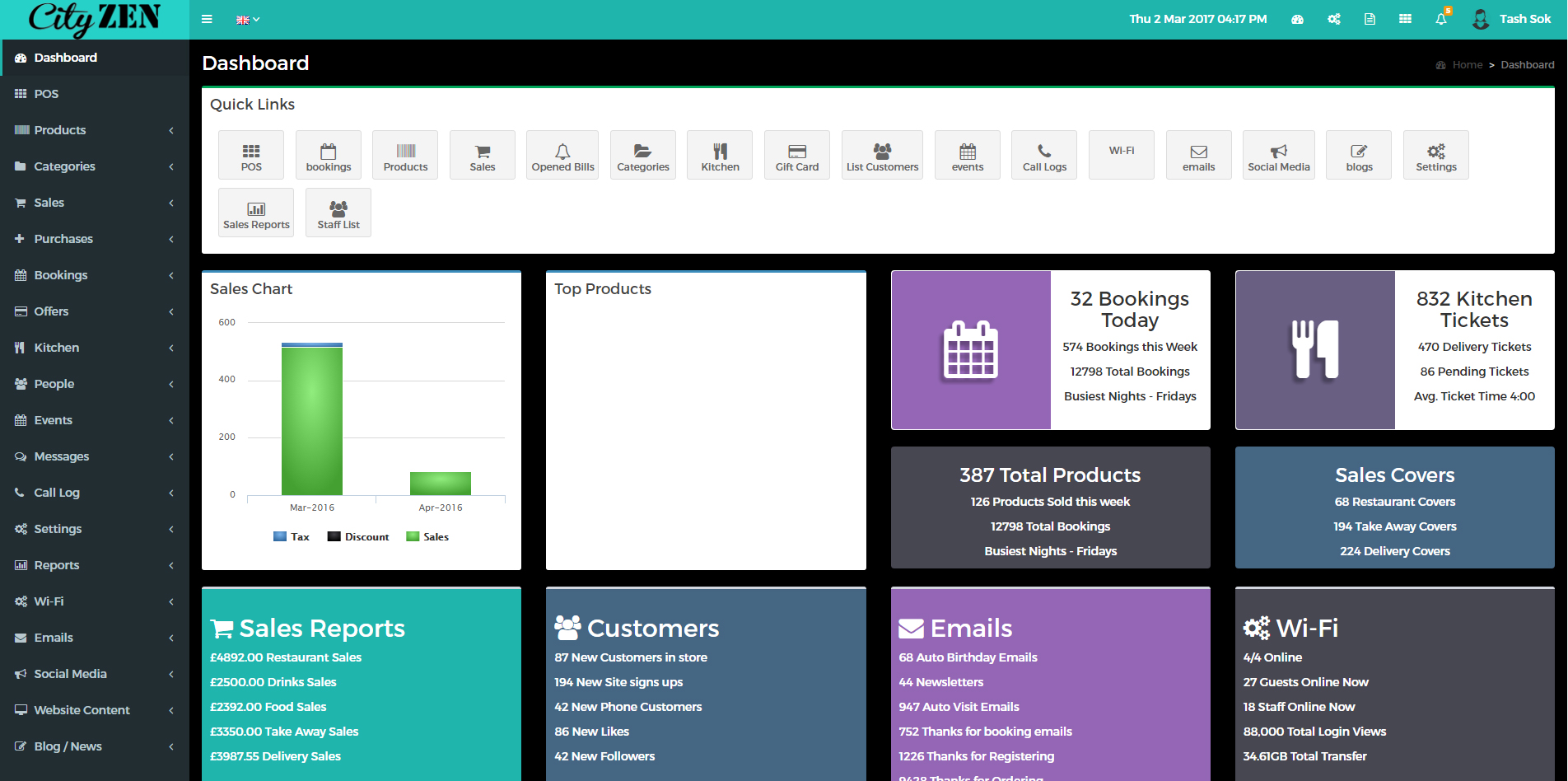Toggle the Sales legend green swatch
The height and width of the screenshot is (781, 1568).
point(413,537)
